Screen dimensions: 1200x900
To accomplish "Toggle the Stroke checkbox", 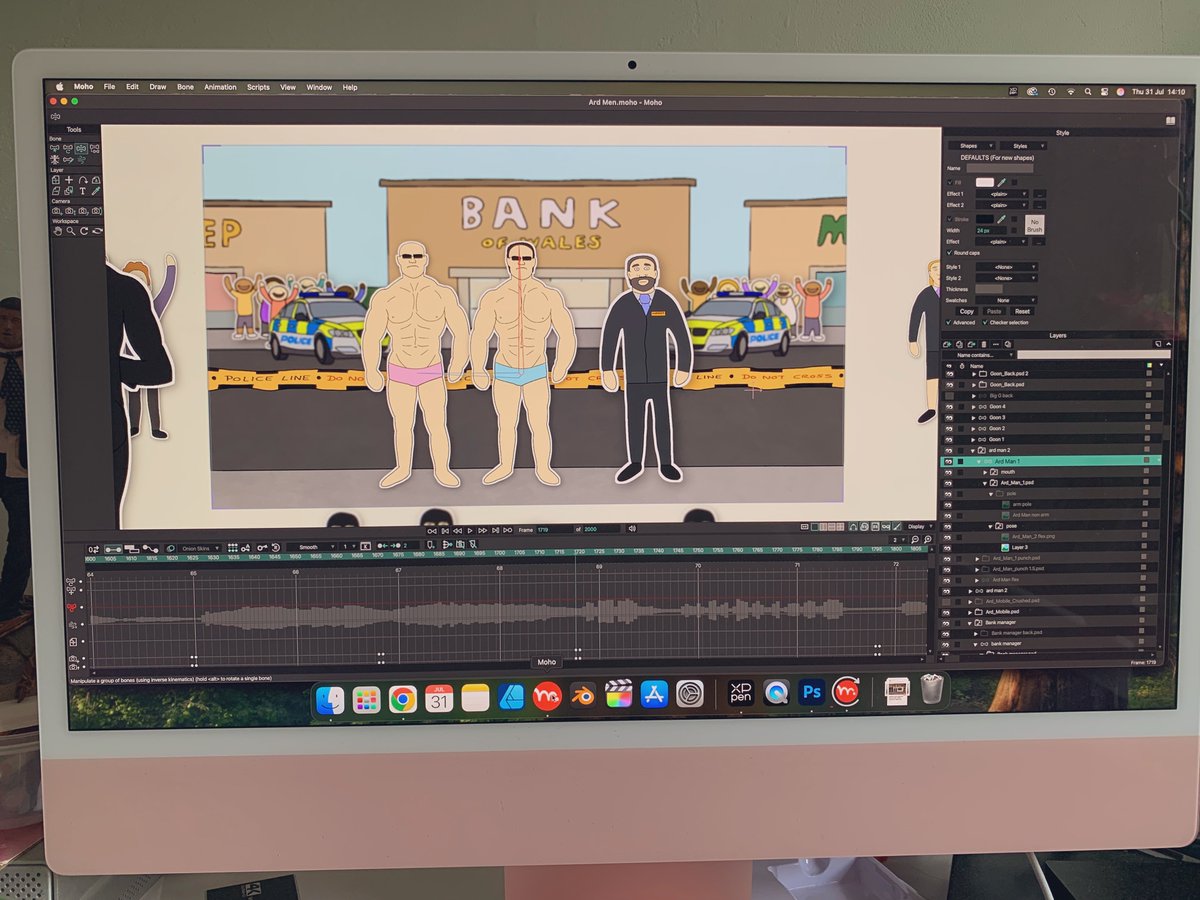I will (x=950, y=219).
